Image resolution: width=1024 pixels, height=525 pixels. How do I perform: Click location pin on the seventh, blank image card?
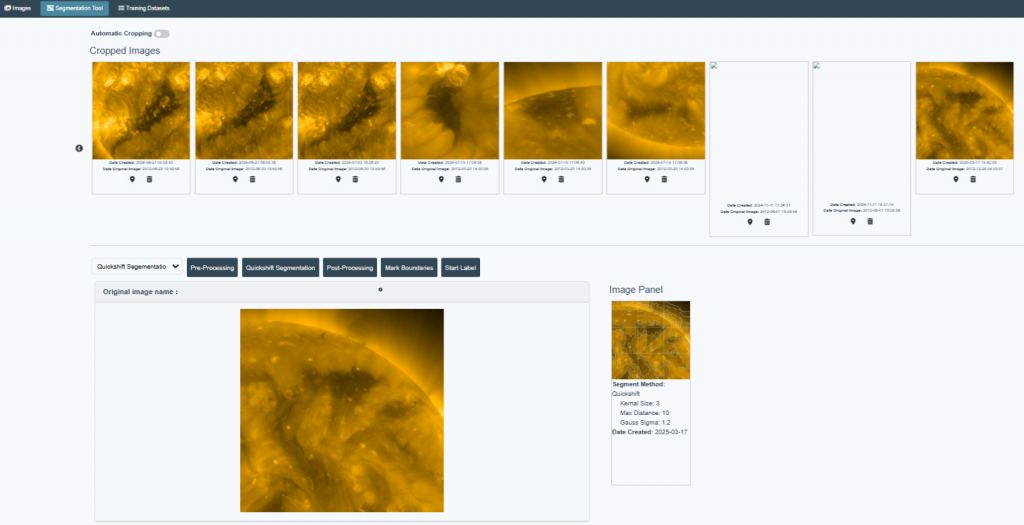point(750,222)
